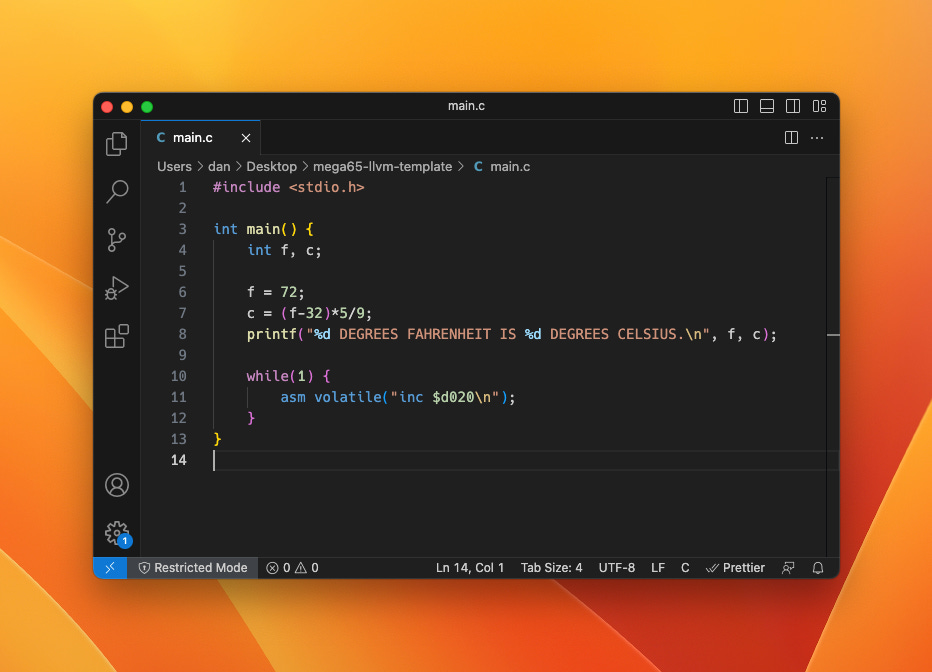Open the Explorer view in activity bar
Image resolution: width=932 pixels, height=672 pixels.
pyautogui.click(x=116, y=144)
